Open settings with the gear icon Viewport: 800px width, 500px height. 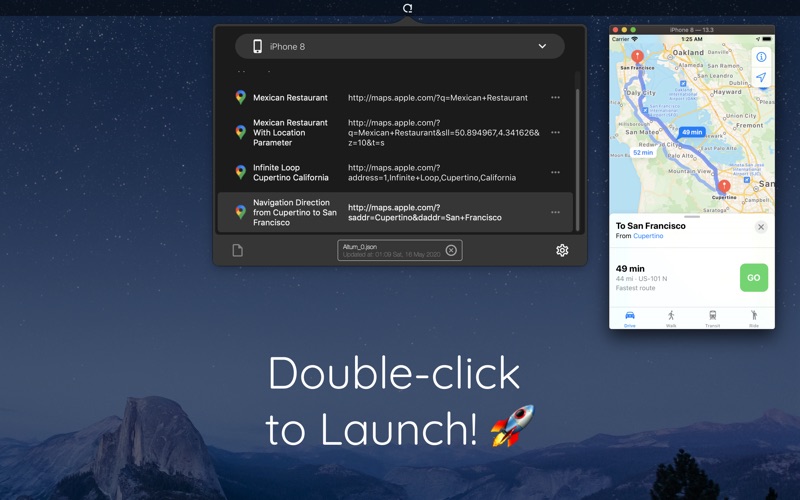[x=562, y=251]
